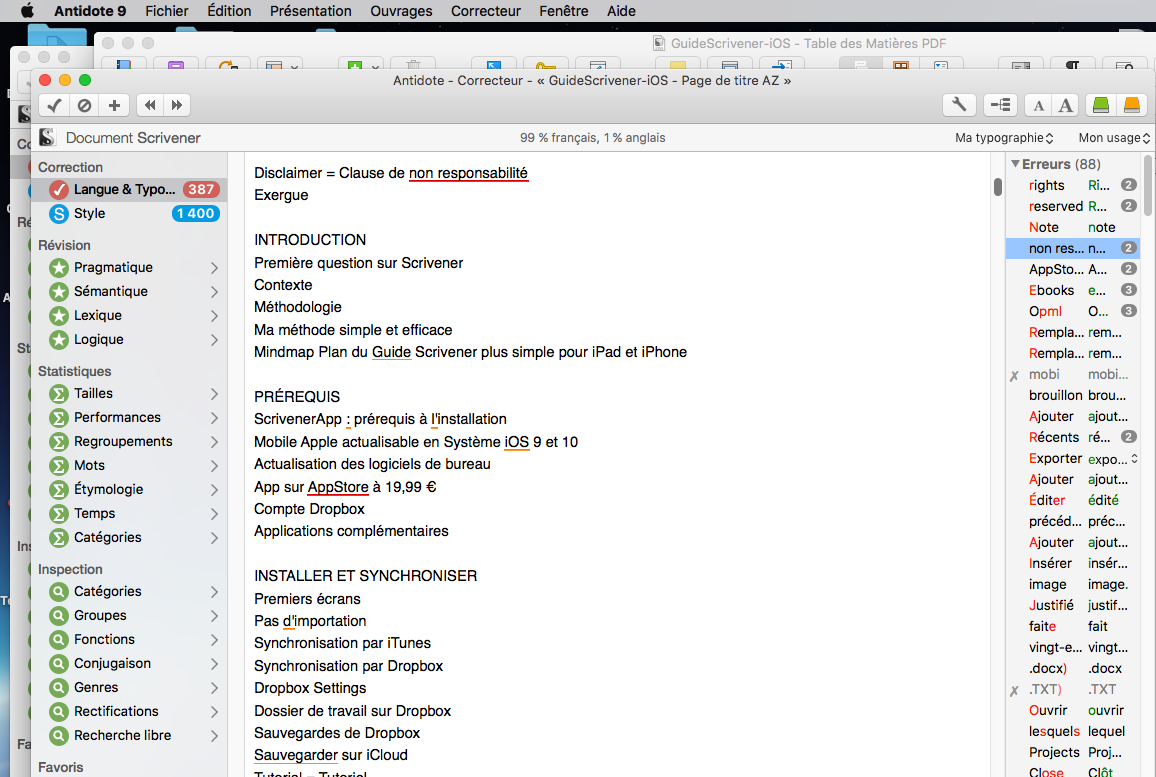Click the green highlighter icon
This screenshot has height=777, width=1156.
tap(1100, 105)
